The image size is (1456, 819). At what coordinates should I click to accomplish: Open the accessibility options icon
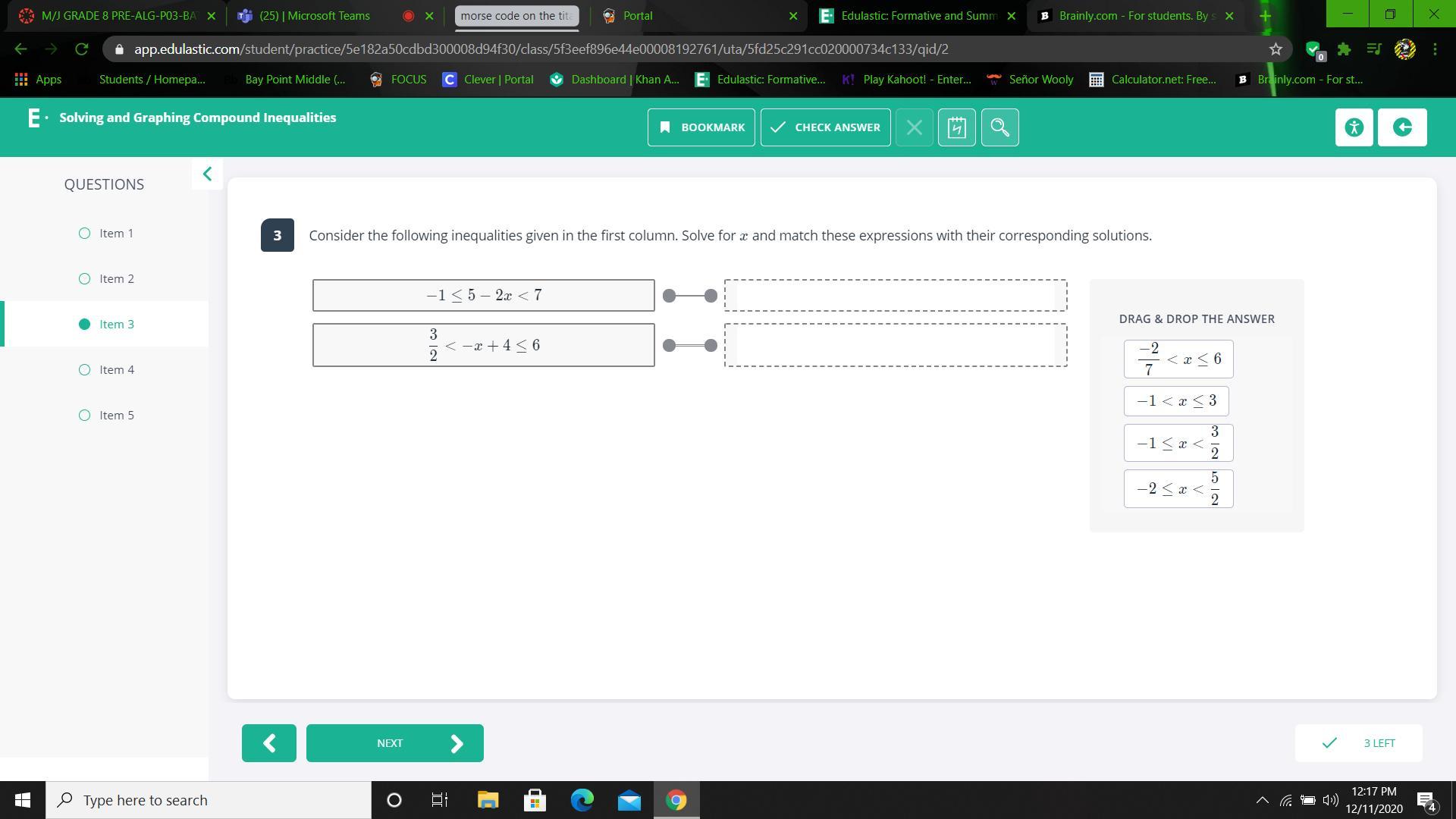click(x=1354, y=127)
